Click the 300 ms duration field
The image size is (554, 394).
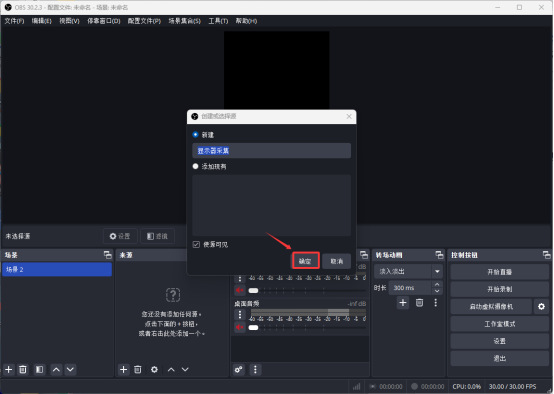(410, 288)
